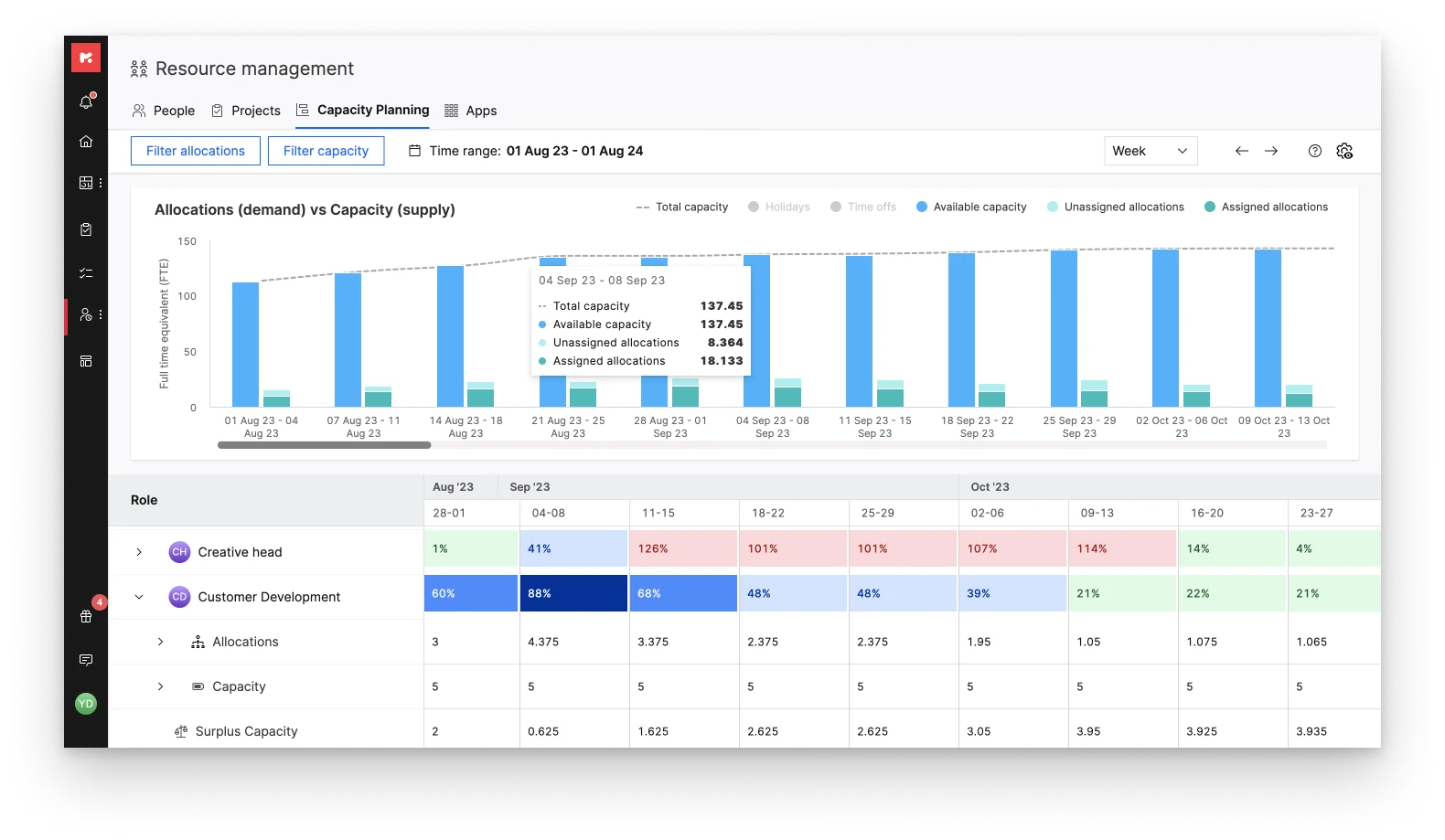
Task: Toggle Total capacity line in legend
Action: click(682, 207)
